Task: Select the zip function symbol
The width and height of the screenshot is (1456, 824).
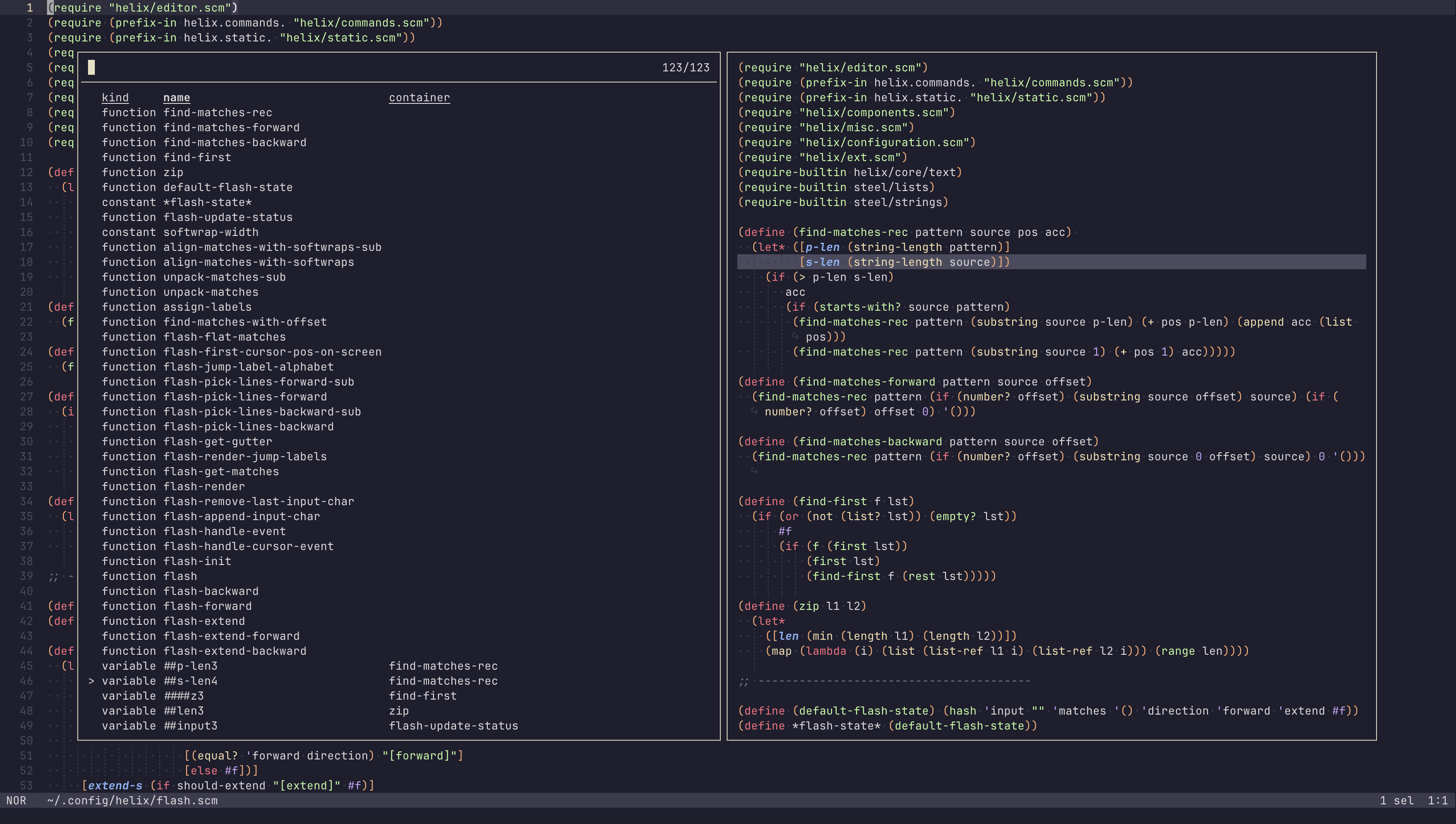Action: pos(173,172)
